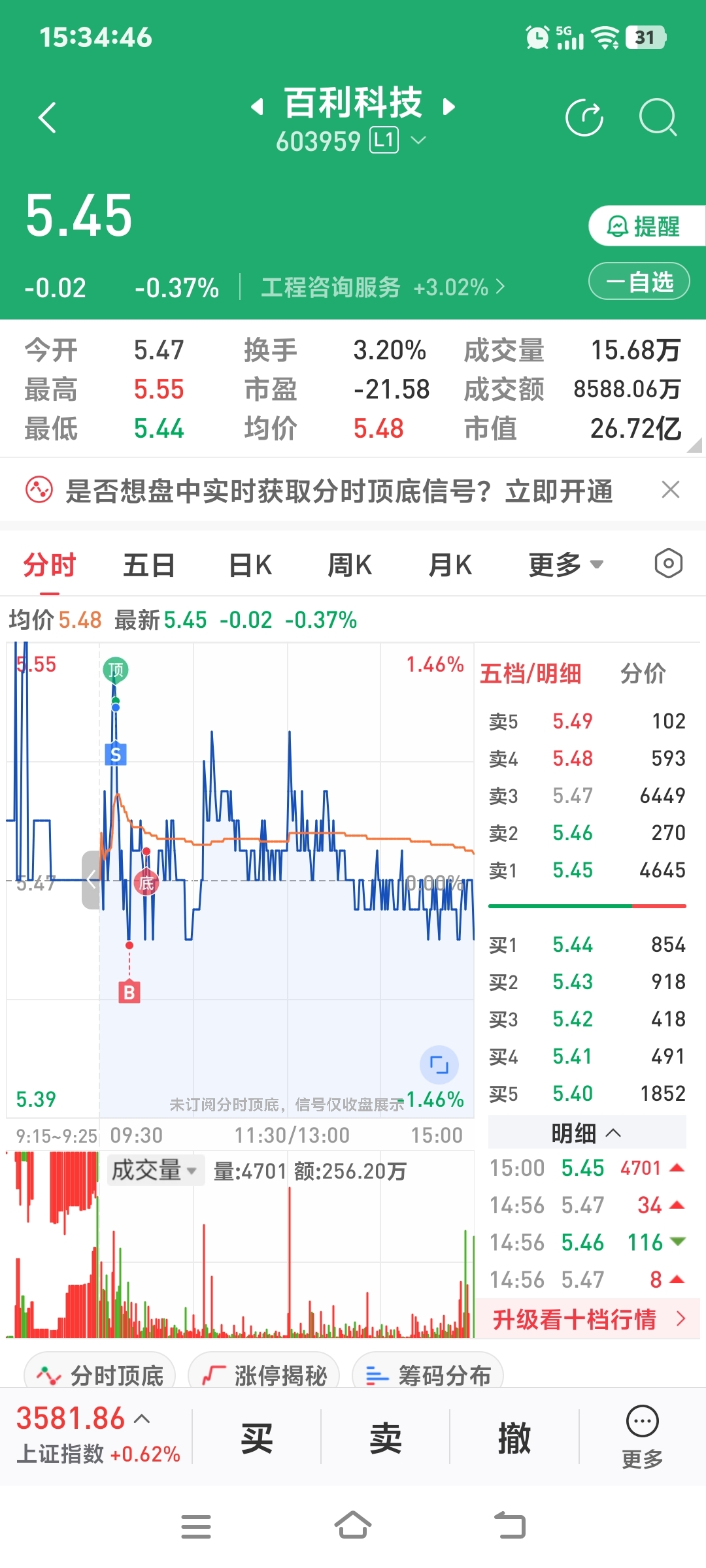
Task: Select the 分时 tab
Action: point(50,565)
